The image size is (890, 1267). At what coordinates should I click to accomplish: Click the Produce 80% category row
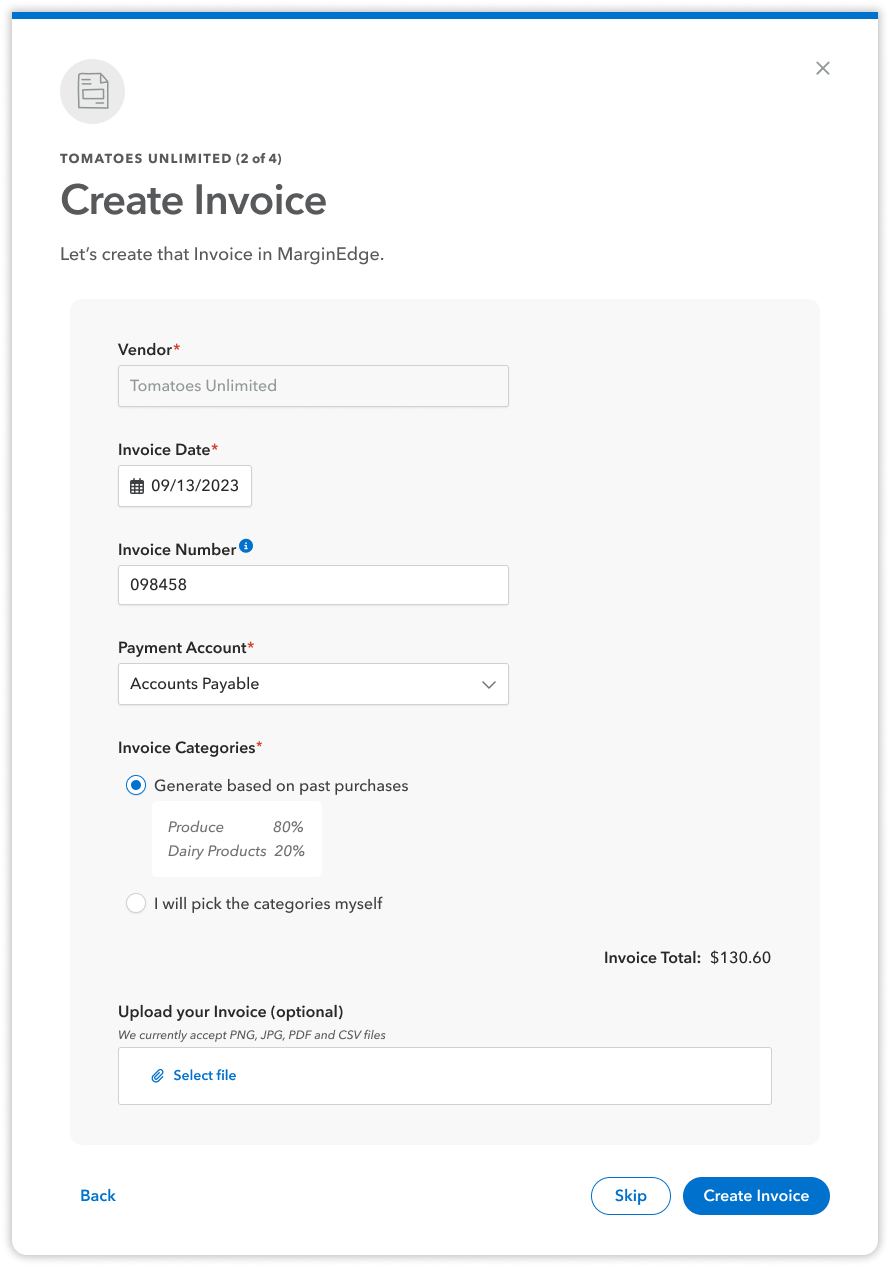point(236,827)
